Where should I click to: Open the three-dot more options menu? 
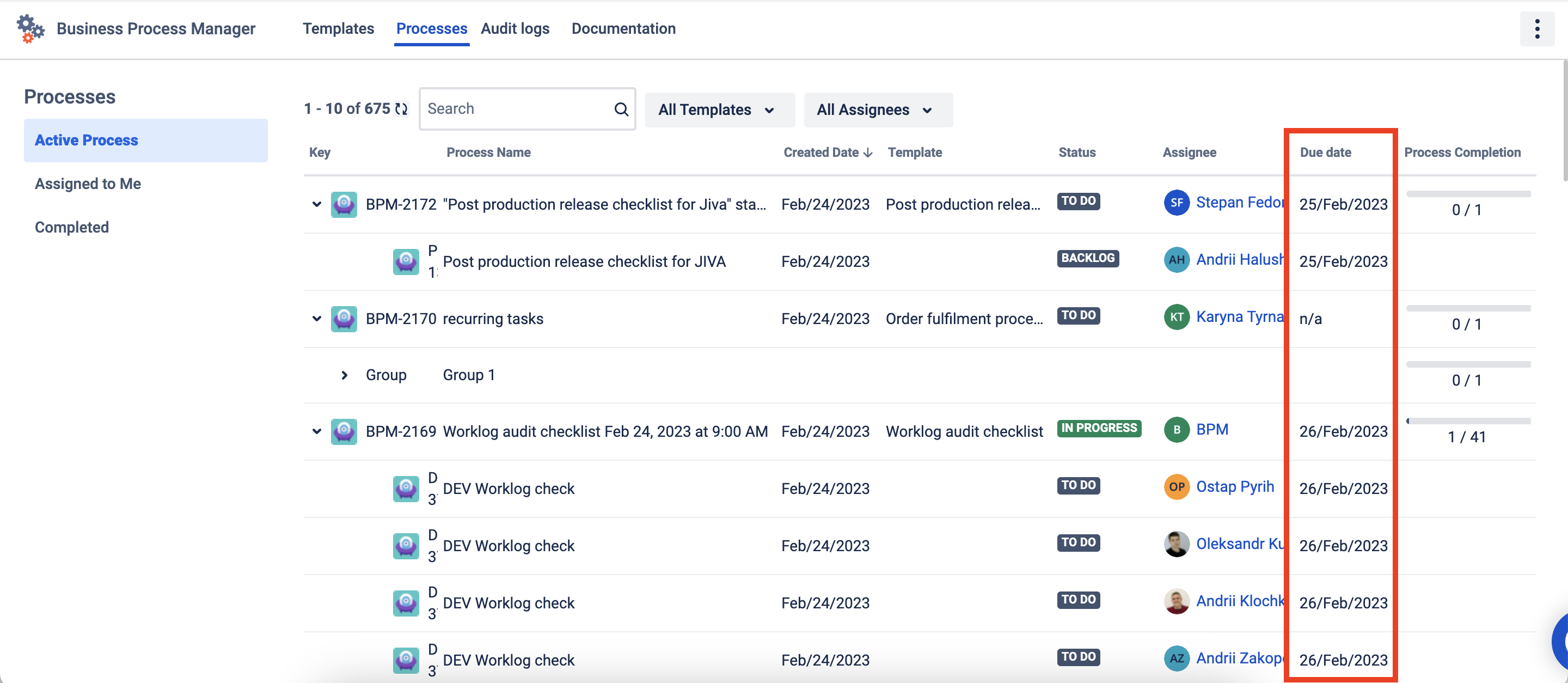click(1537, 29)
